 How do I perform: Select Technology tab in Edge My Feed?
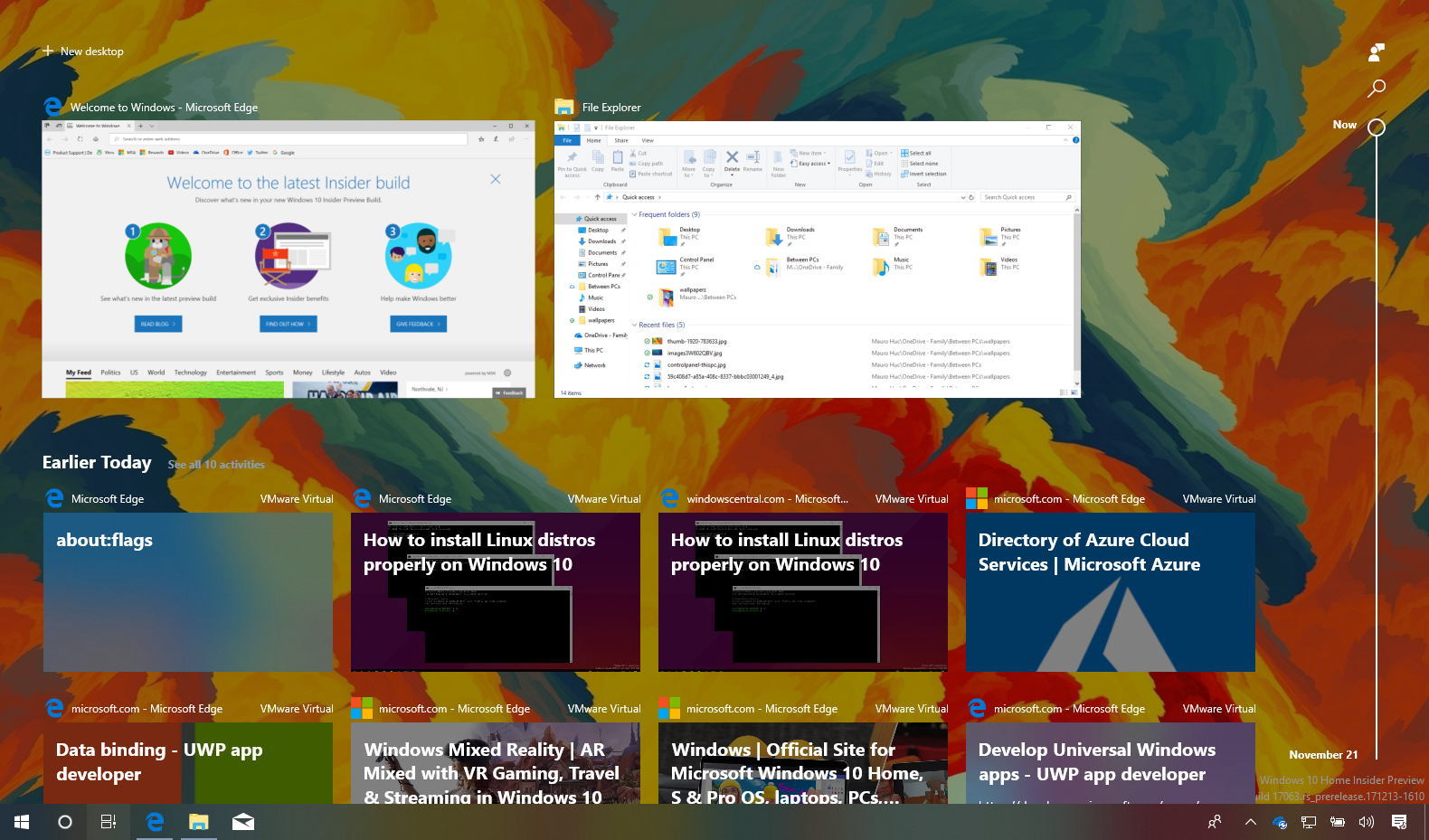190,373
